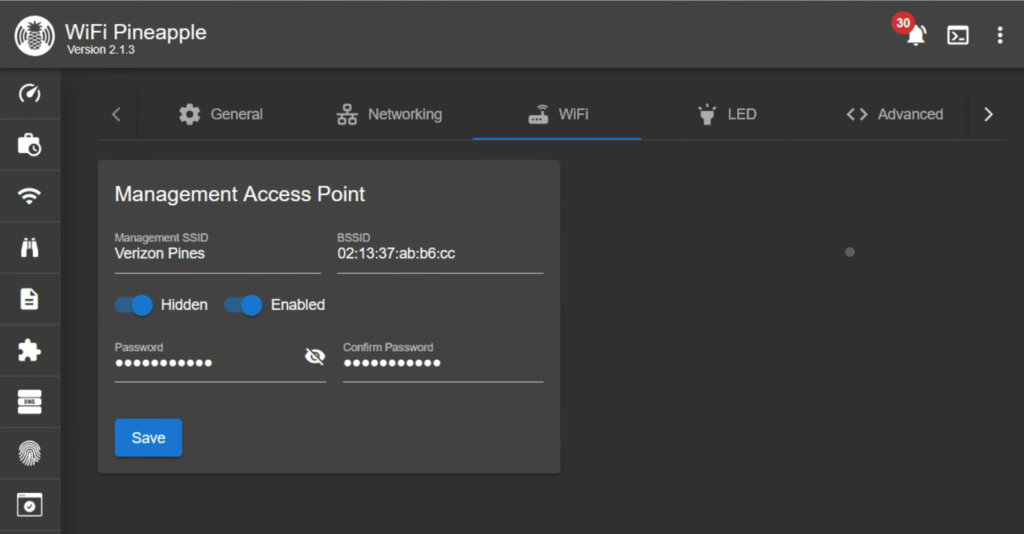This screenshot has height=534, width=1024.
Task: Open the fingerprint icon in sidebar
Action: (x=29, y=453)
